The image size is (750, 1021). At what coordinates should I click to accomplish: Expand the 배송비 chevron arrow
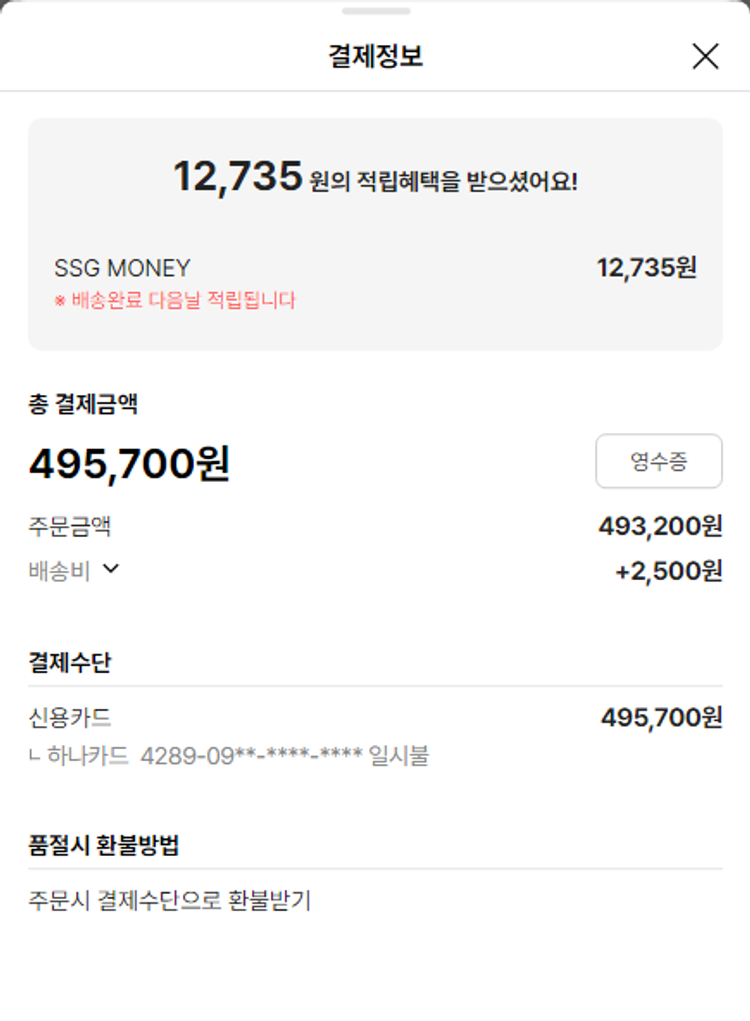pyautogui.click(x=111, y=569)
